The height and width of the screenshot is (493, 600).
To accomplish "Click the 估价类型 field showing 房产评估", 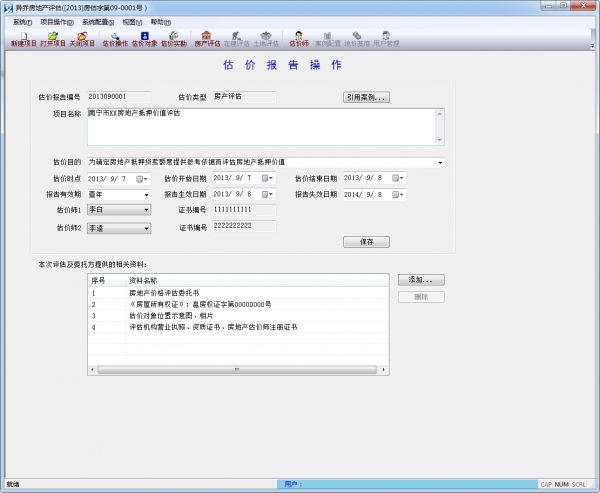I will [x=244, y=97].
